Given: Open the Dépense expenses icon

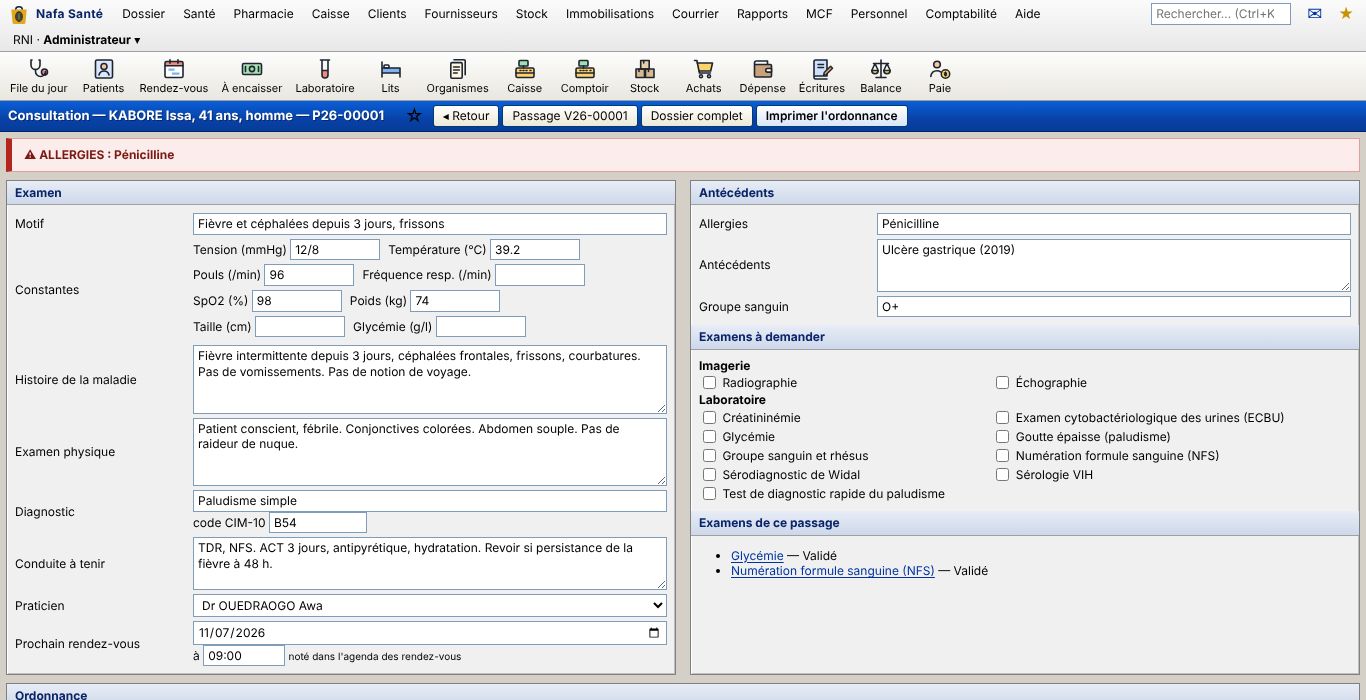Looking at the screenshot, I should coord(763,76).
